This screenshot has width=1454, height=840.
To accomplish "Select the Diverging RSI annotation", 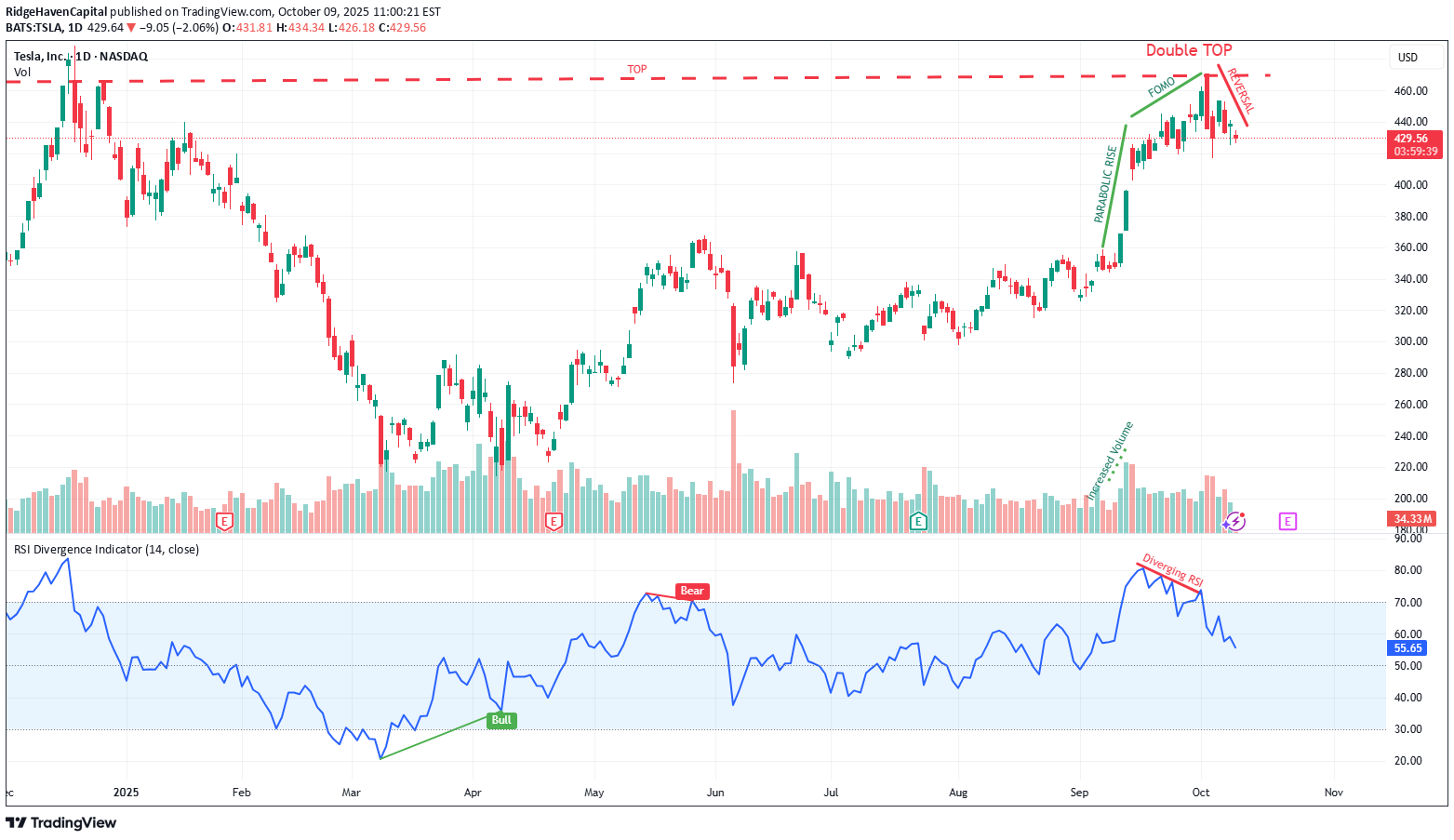I will [1172, 570].
